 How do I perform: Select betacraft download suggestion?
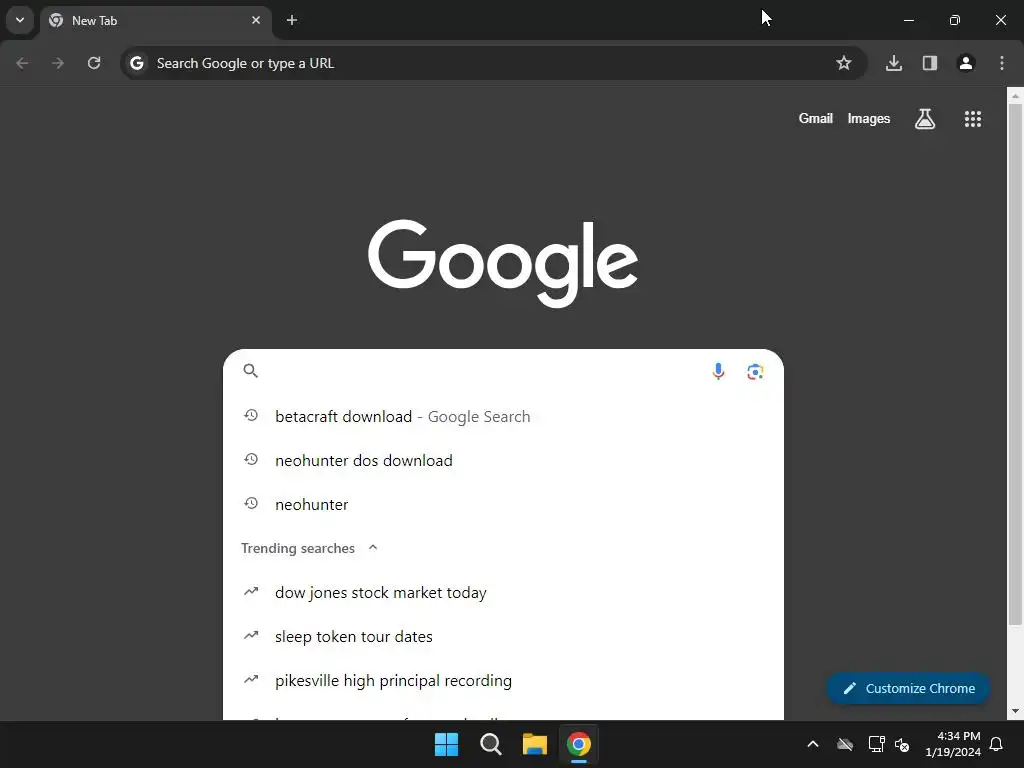tap(503, 417)
